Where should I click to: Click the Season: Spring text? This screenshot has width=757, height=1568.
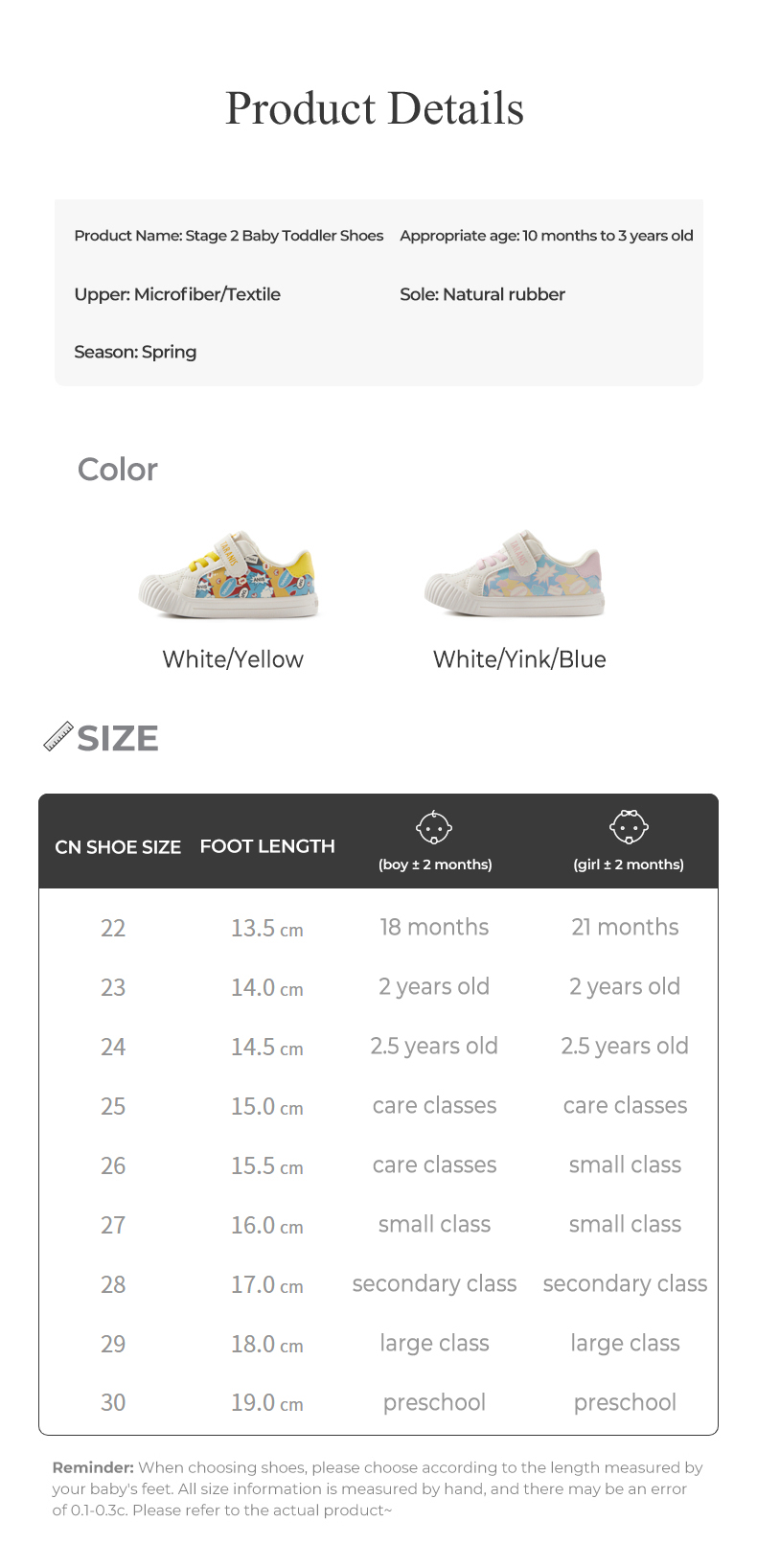(135, 352)
